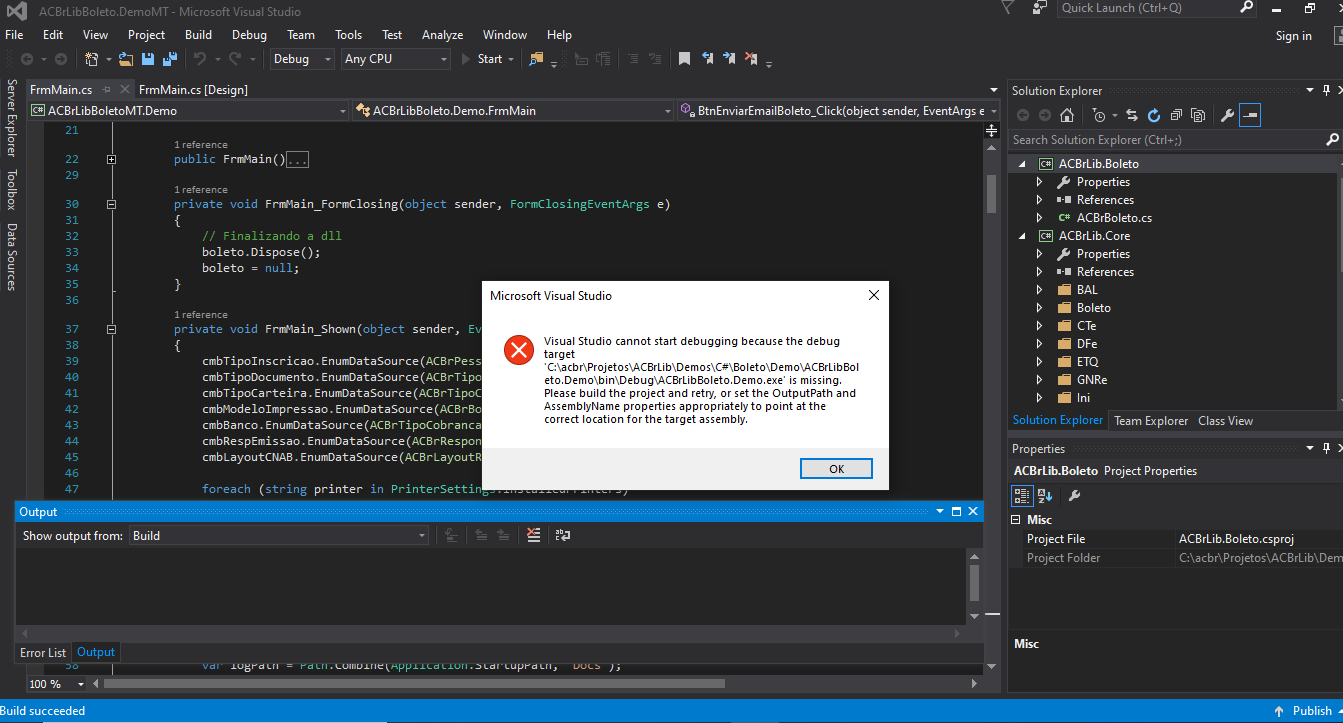
Task: Click the Undo arrow icon
Action: [x=200, y=59]
